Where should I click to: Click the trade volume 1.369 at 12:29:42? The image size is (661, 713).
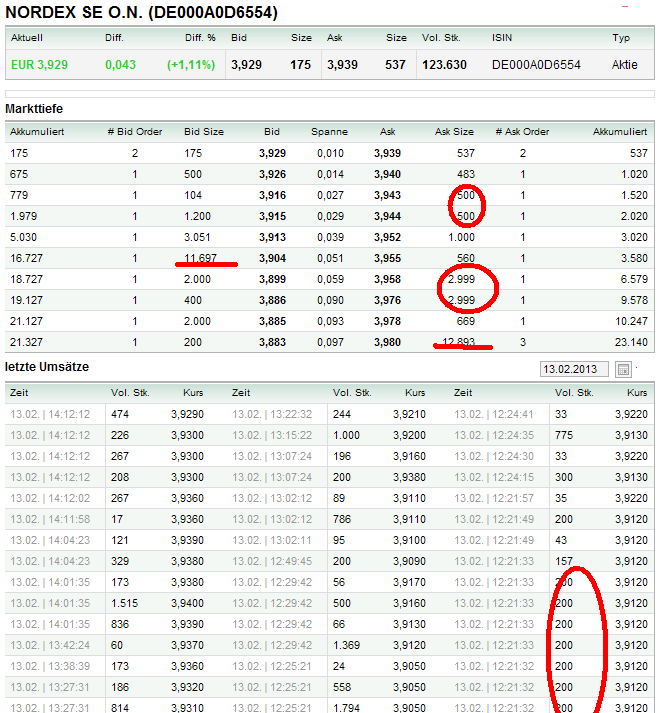pos(346,645)
